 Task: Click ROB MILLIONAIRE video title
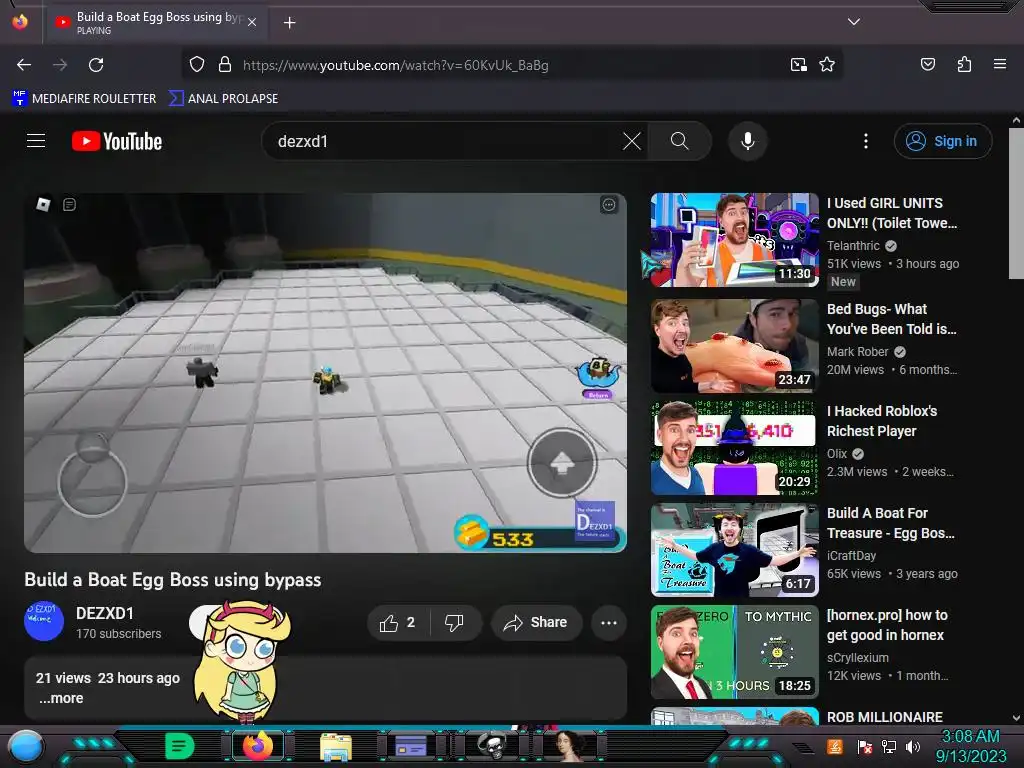pos(885,716)
